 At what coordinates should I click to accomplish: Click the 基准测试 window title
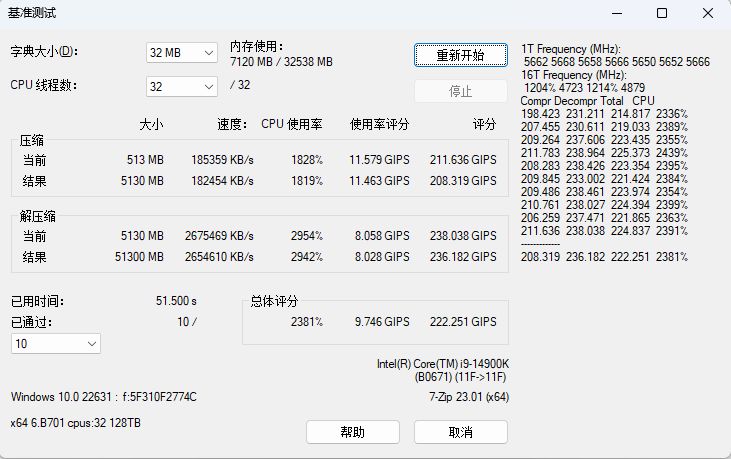[x=33, y=14]
